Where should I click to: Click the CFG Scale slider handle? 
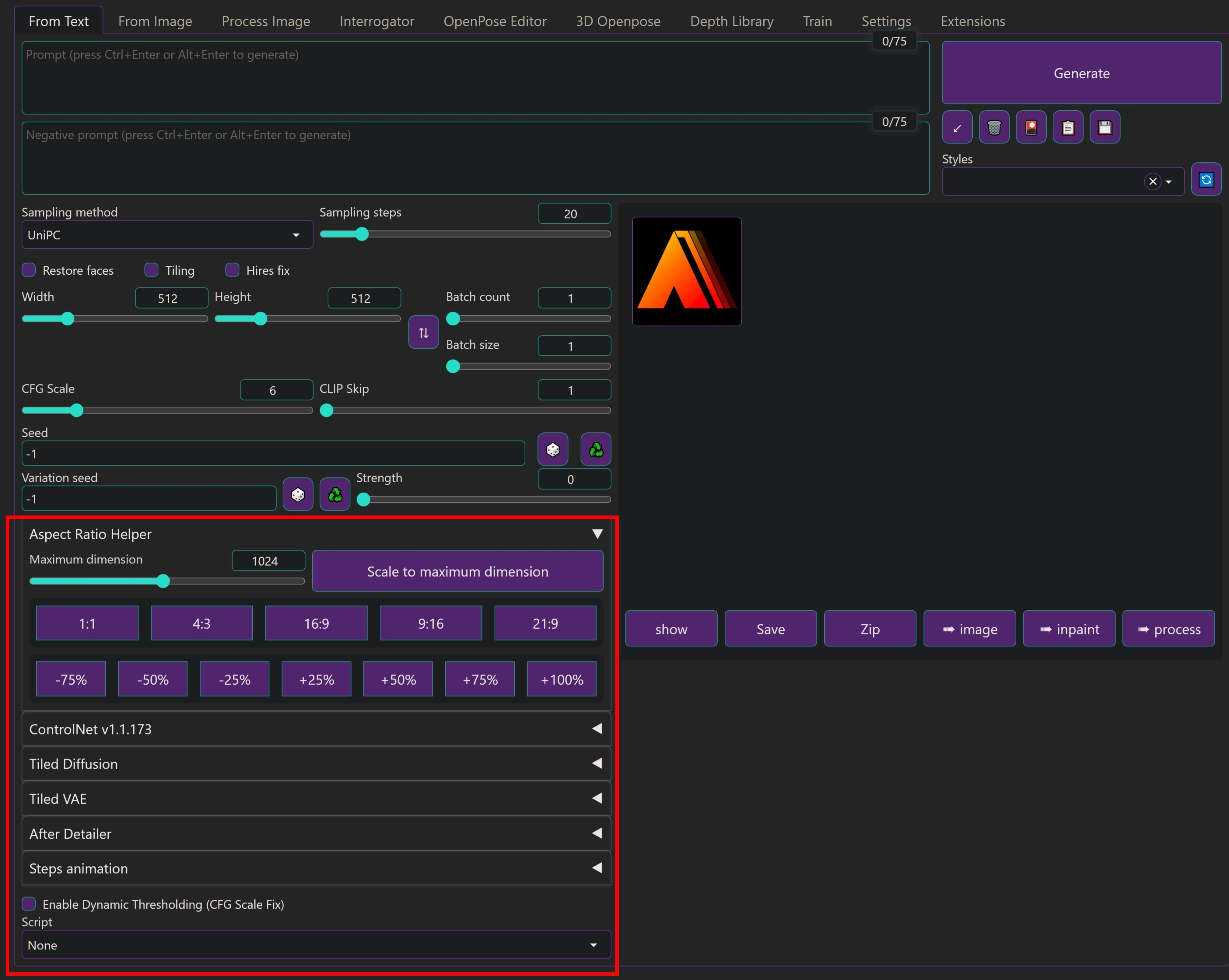(76, 410)
